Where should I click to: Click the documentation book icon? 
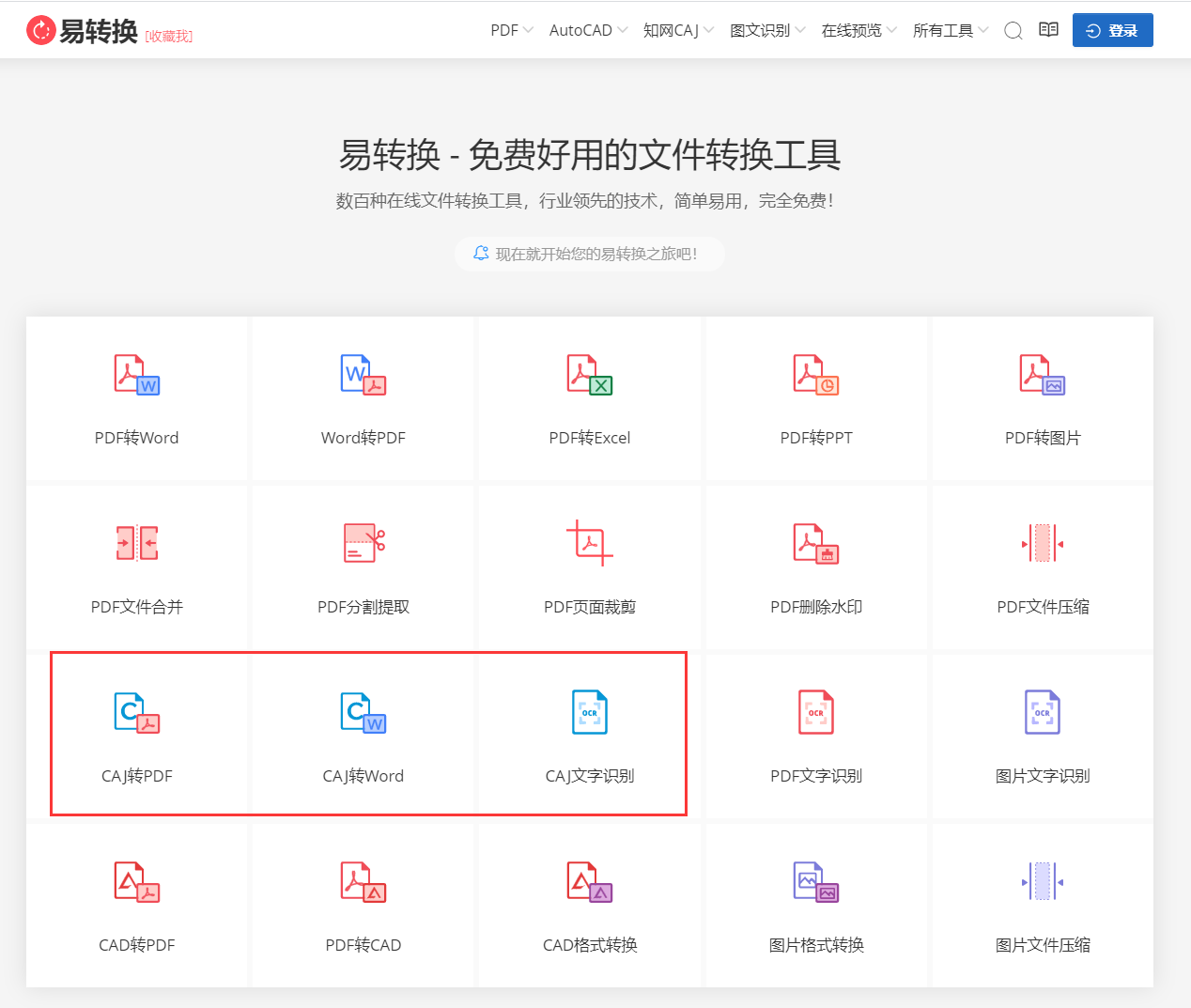[1047, 29]
